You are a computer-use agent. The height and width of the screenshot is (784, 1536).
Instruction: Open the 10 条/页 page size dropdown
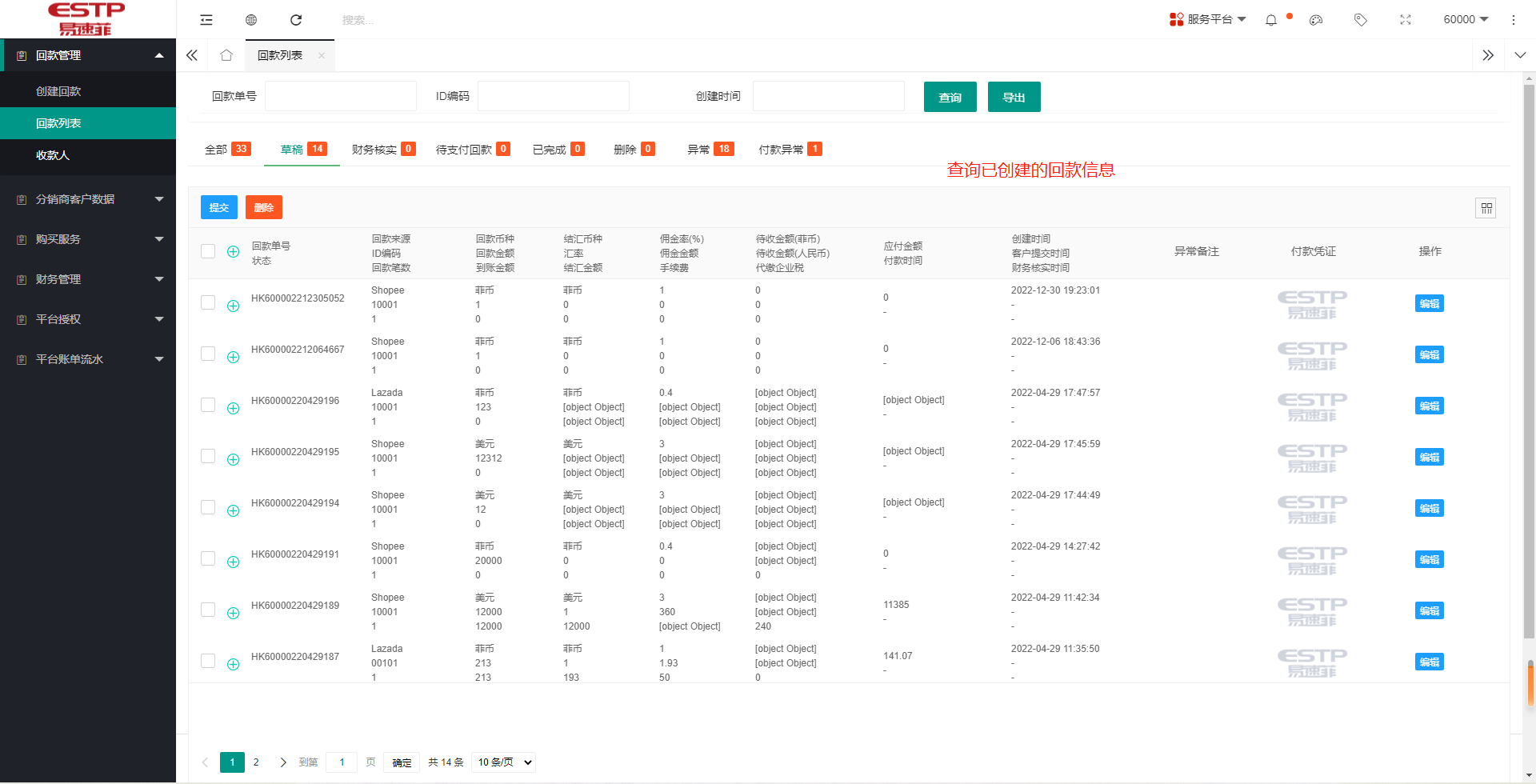pos(504,762)
